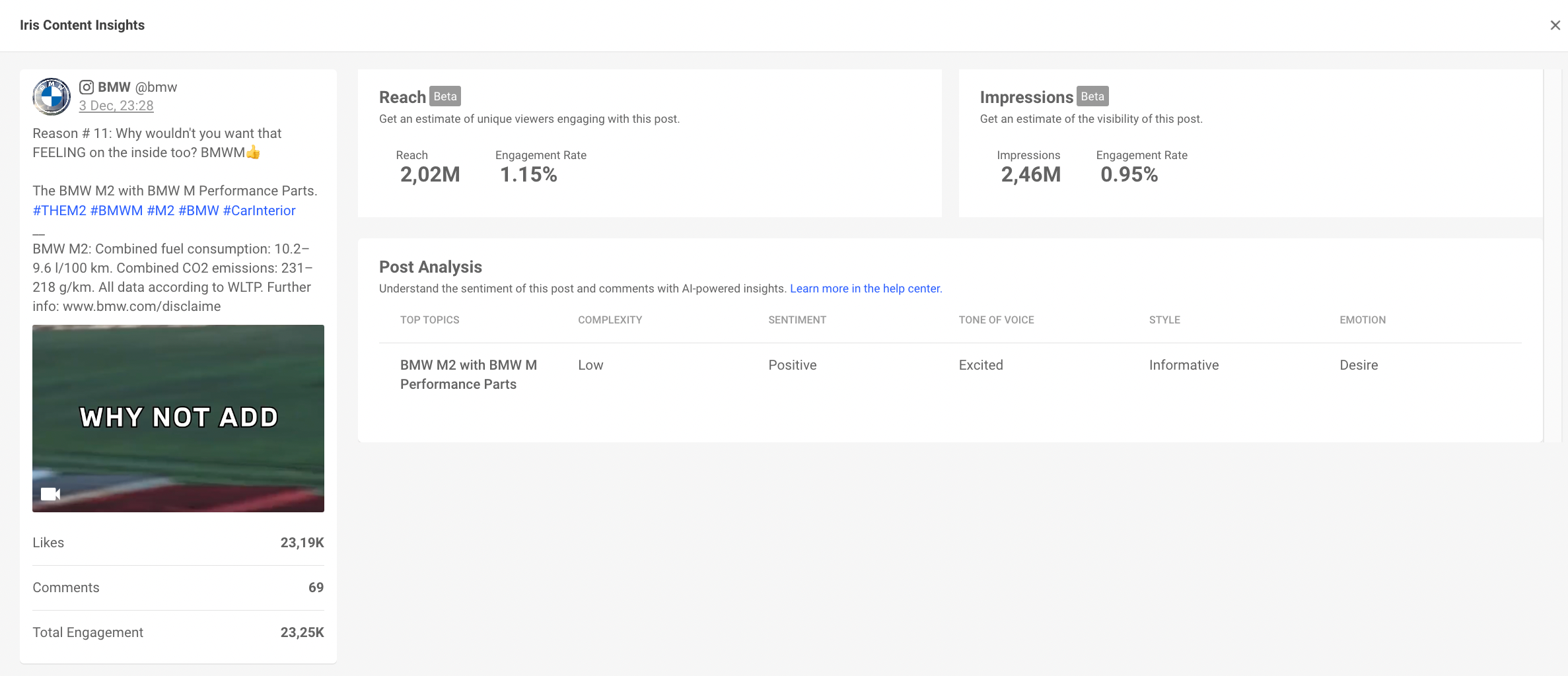Close the Iris Content Insights dialog
1568x676 pixels.
pos(1555,25)
